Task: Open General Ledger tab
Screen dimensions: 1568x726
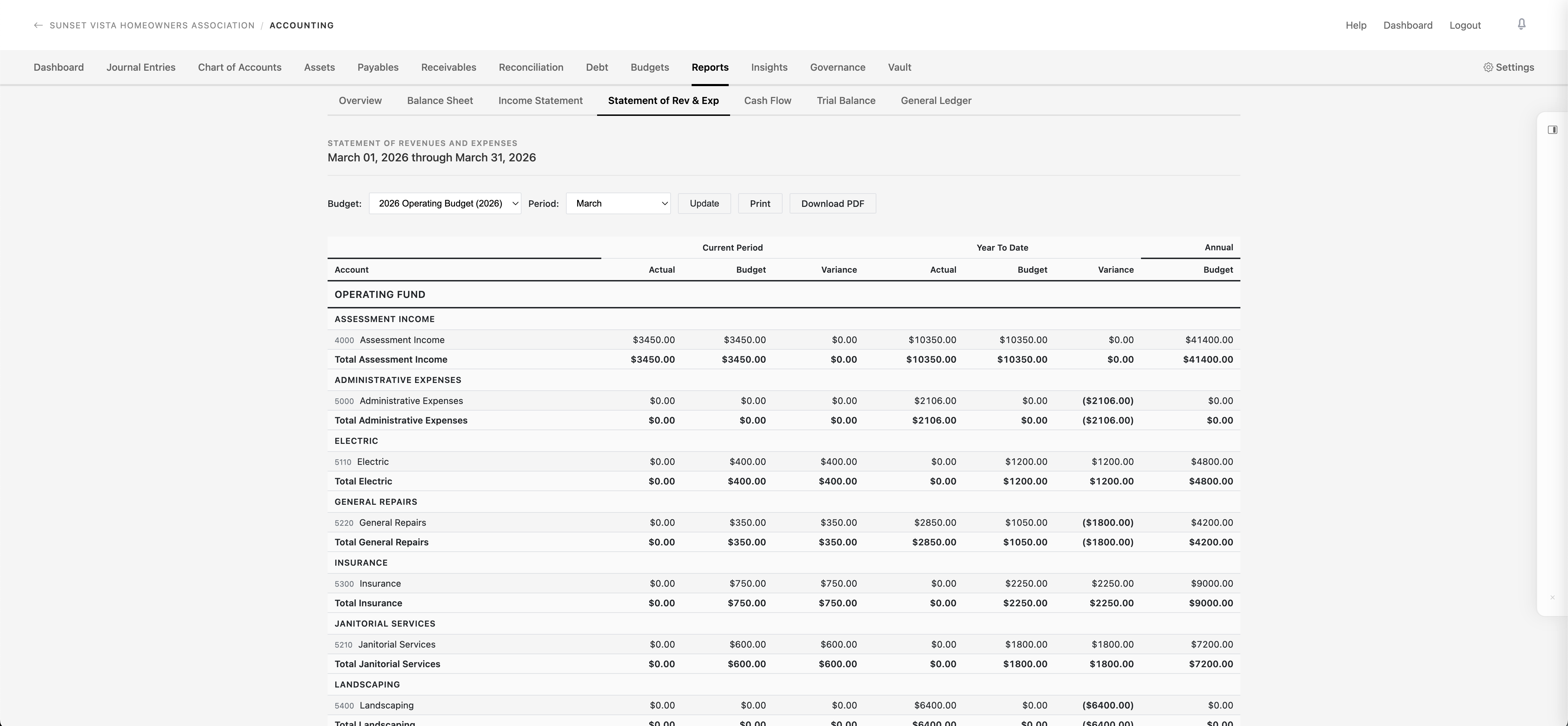Action: 936,101
